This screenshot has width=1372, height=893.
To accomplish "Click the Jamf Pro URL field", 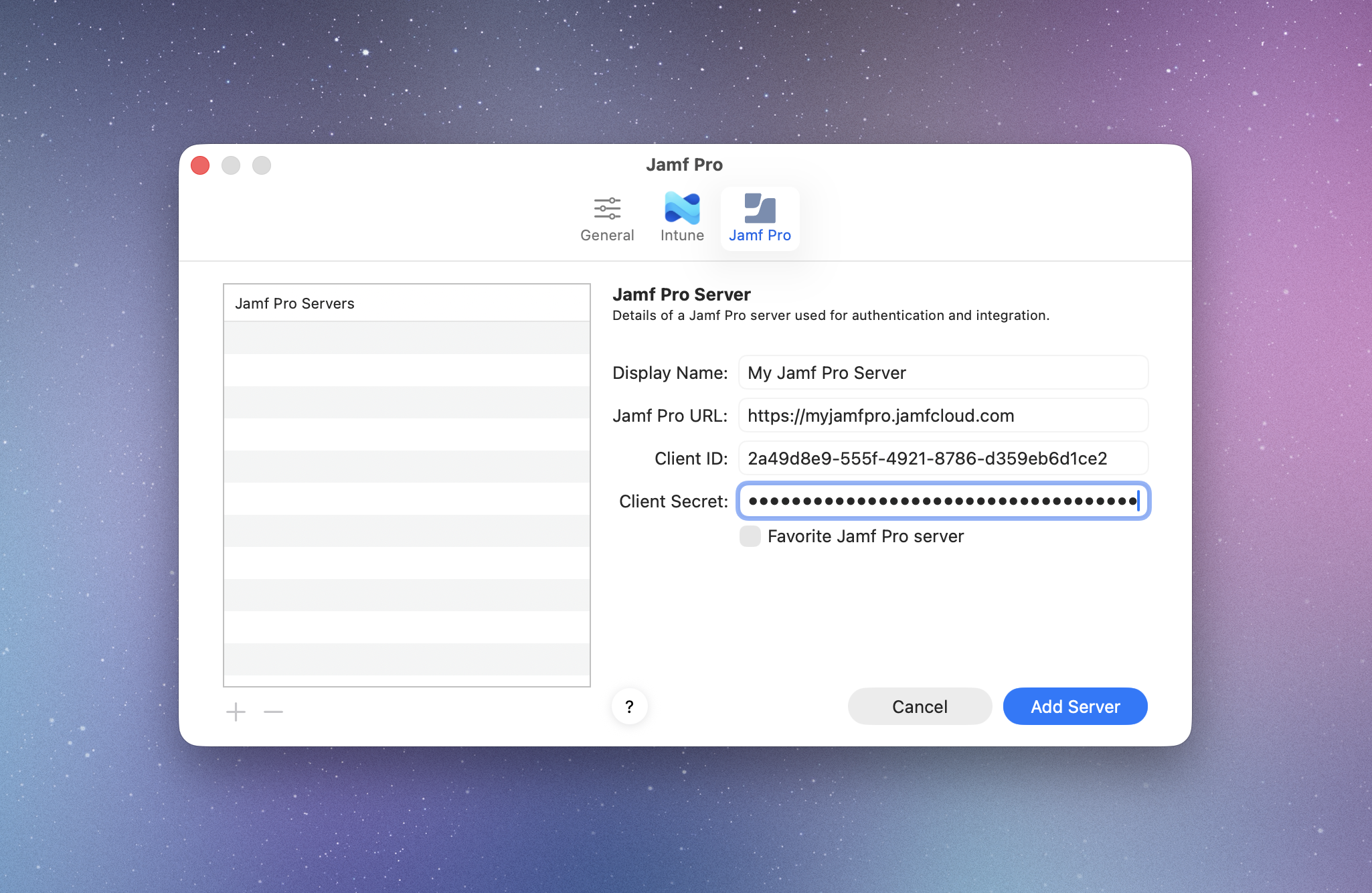I will coord(943,416).
